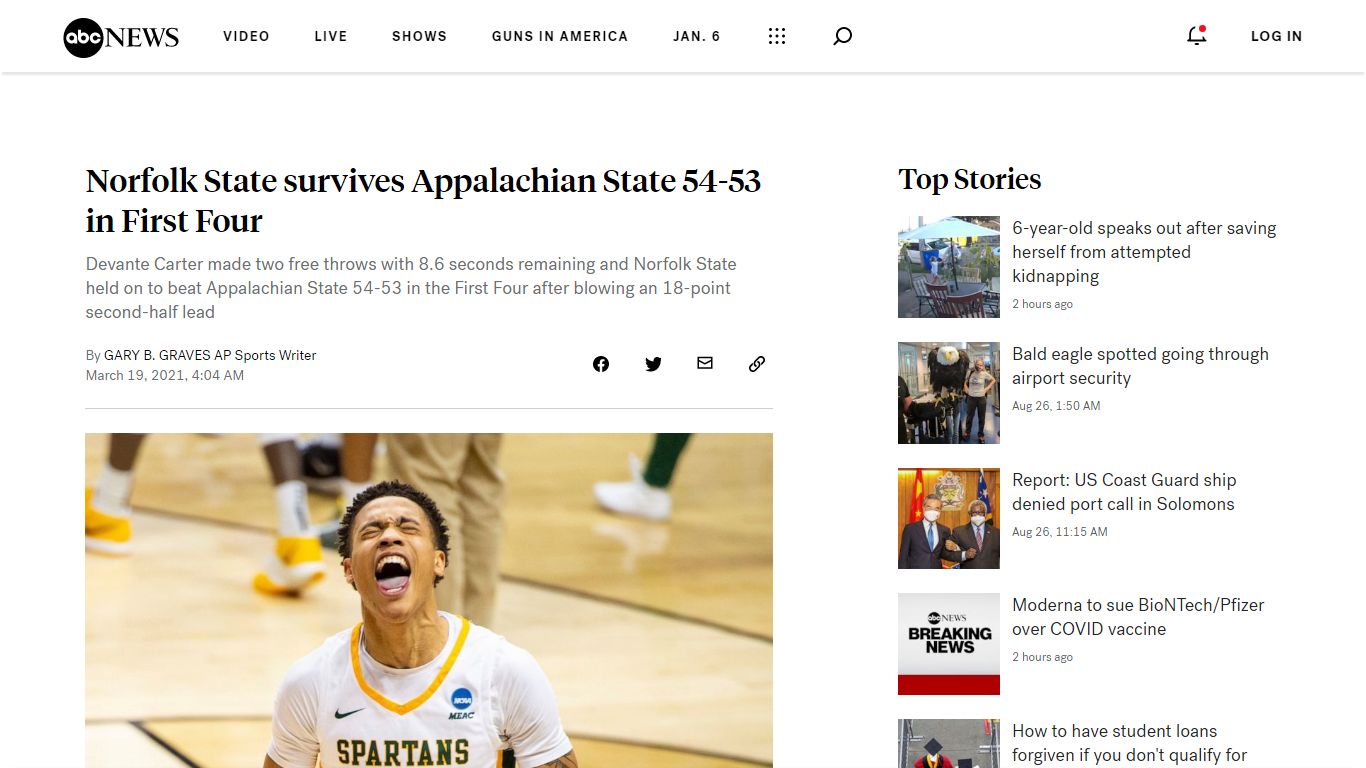Image resolution: width=1366 pixels, height=768 pixels.
Task: Click the Top Stories heading
Action: (969, 179)
